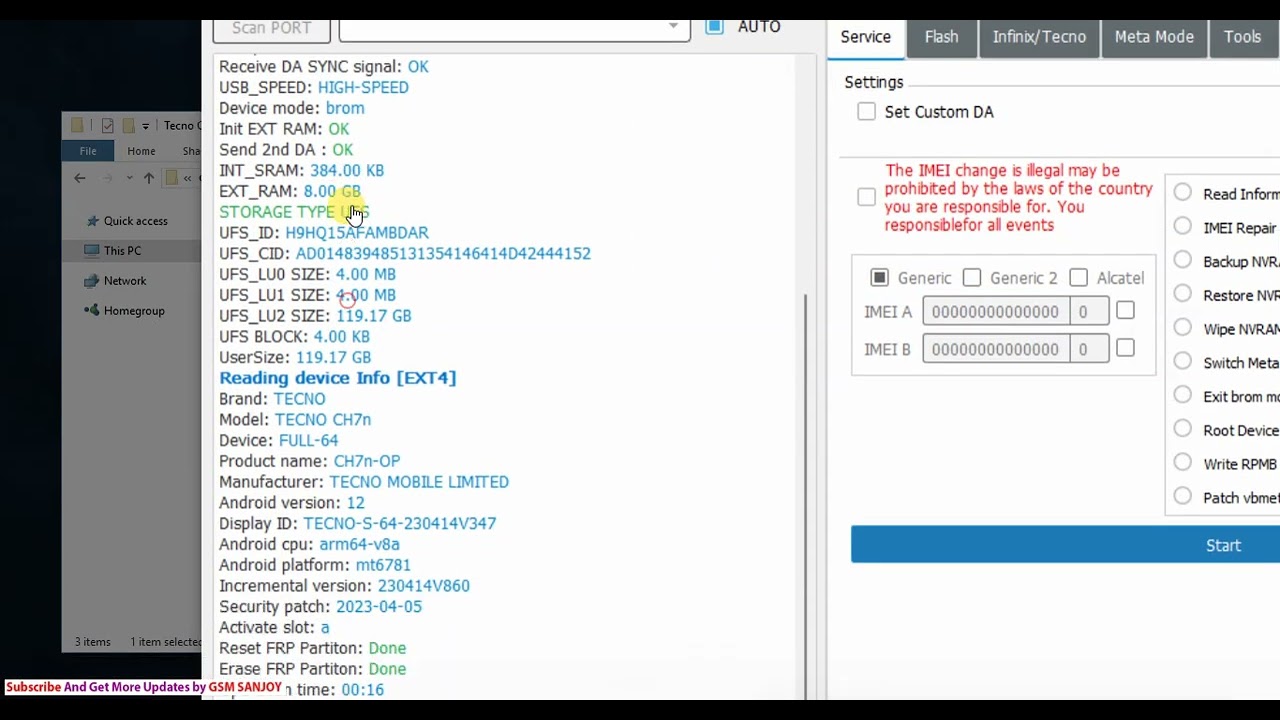Image resolution: width=1280 pixels, height=720 pixels.
Task: Open File menu in Explorer window
Action: (88, 151)
